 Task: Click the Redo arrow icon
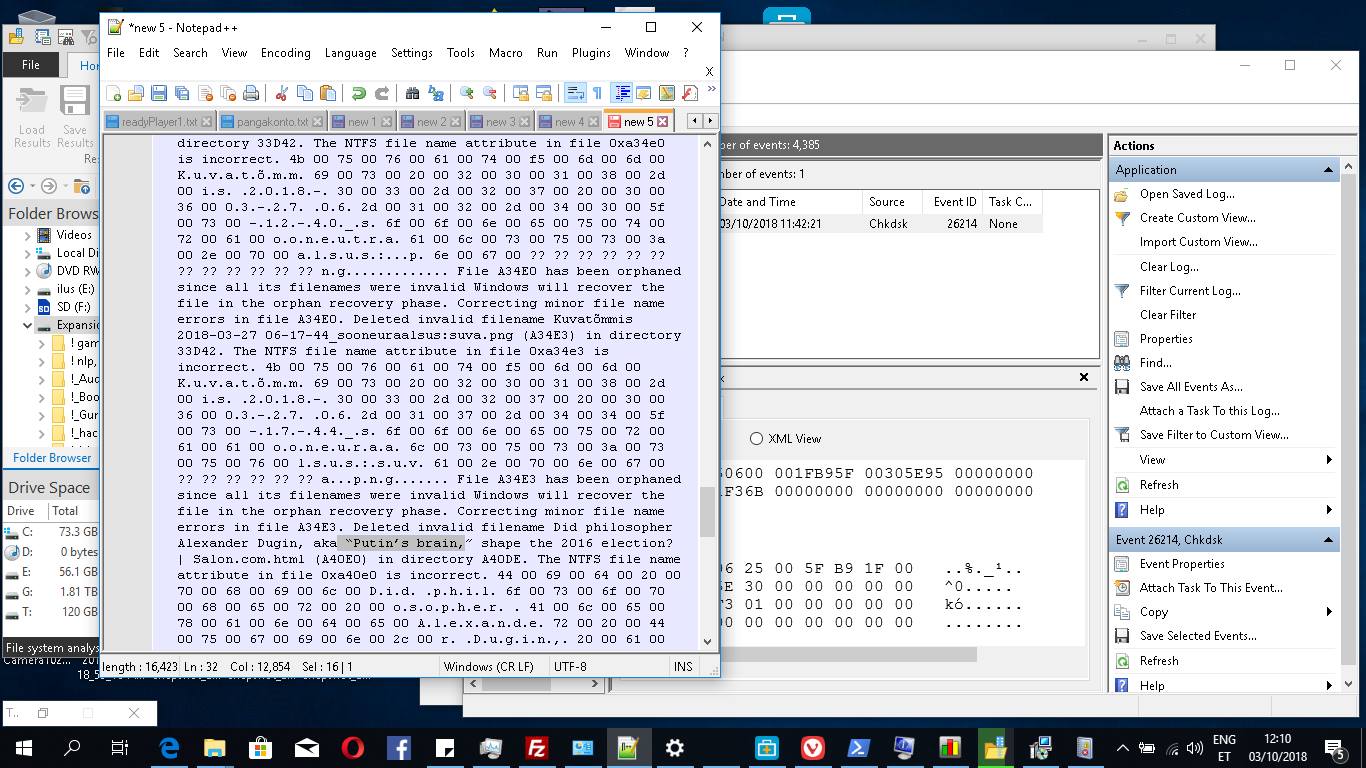[x=381, y=93]
